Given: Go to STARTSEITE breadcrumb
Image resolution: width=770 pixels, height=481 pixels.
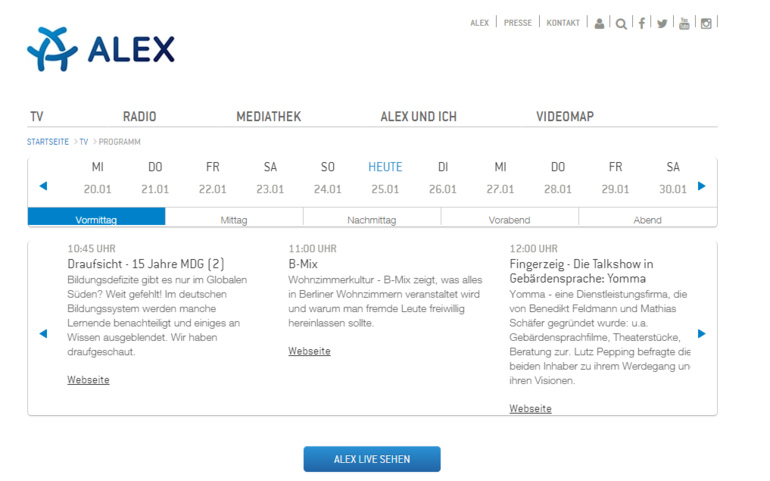Looking at the screenshot, I should point(48,142).
